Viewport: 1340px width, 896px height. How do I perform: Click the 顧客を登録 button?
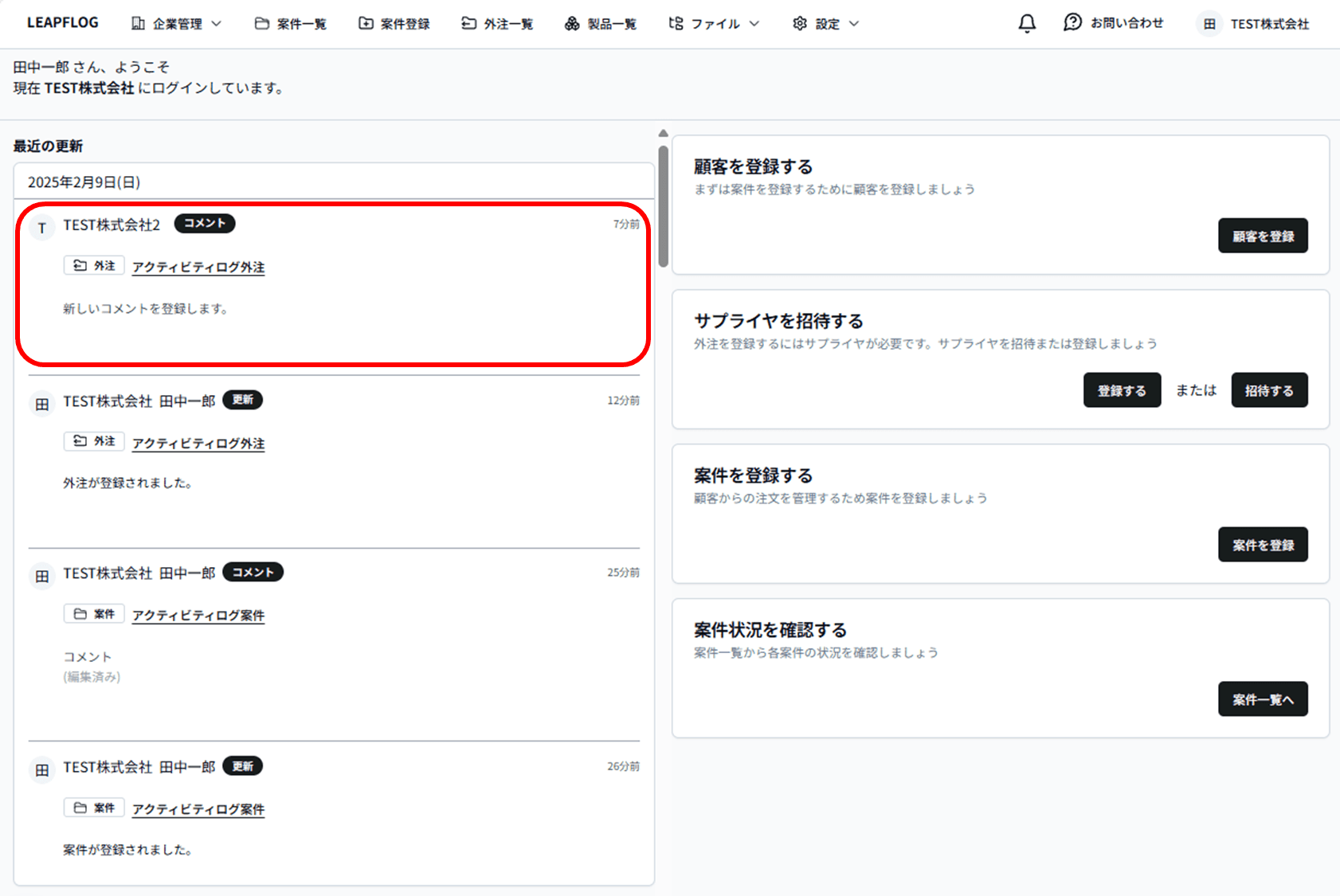(1263, 236)
